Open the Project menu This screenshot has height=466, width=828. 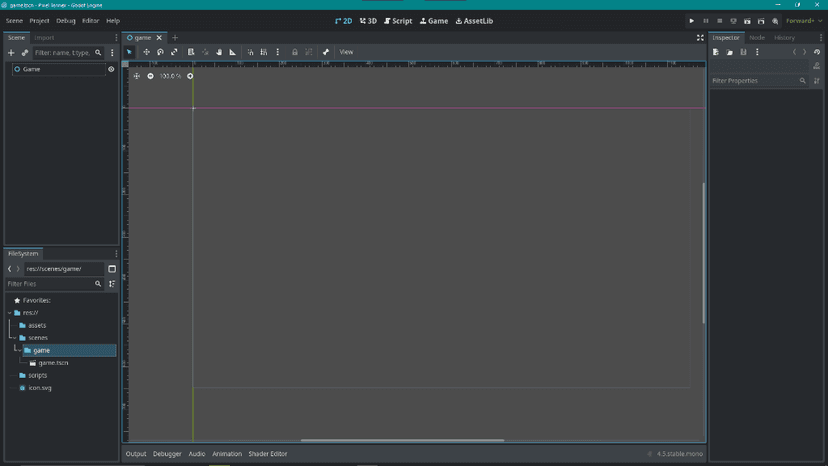pyautogui.click(x=39, y=21)
